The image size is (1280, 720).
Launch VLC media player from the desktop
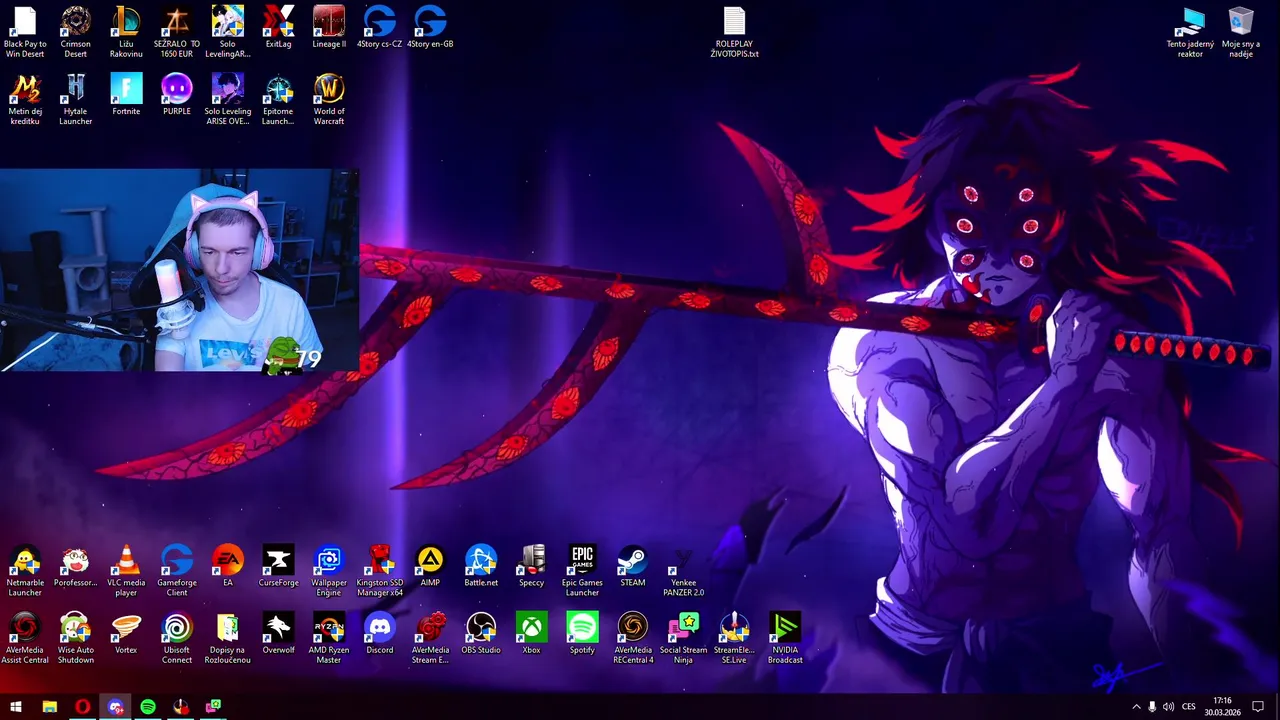126,571
